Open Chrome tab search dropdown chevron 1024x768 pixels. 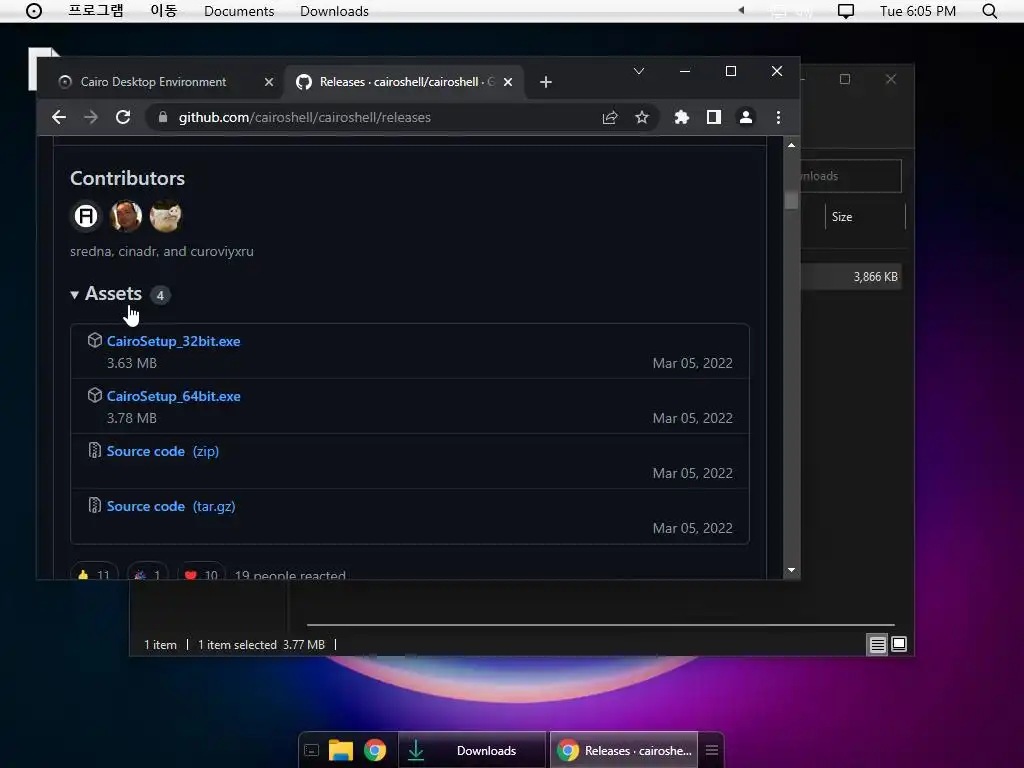click(639, 71)
